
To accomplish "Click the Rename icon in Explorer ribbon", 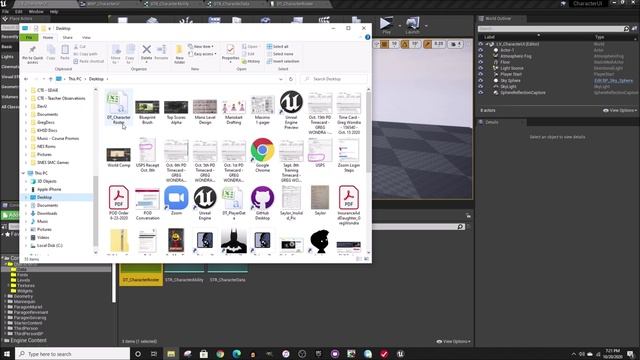I will click(161, 53).
